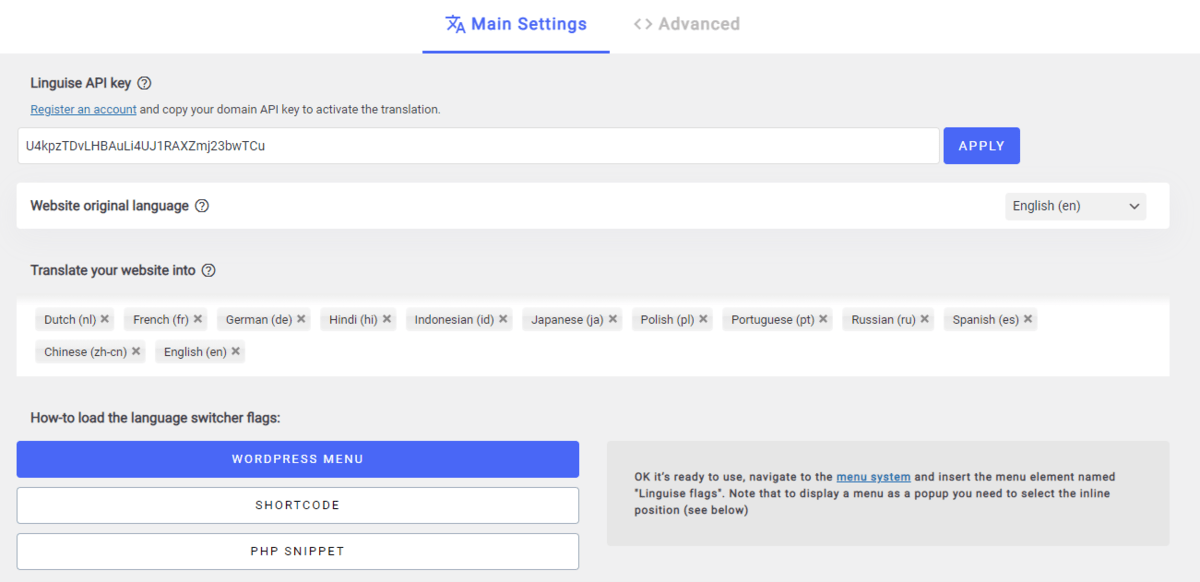Click the code brackets icon on Advanced tab
This screenshot has height=582, width=1200.
click(643, 24)
